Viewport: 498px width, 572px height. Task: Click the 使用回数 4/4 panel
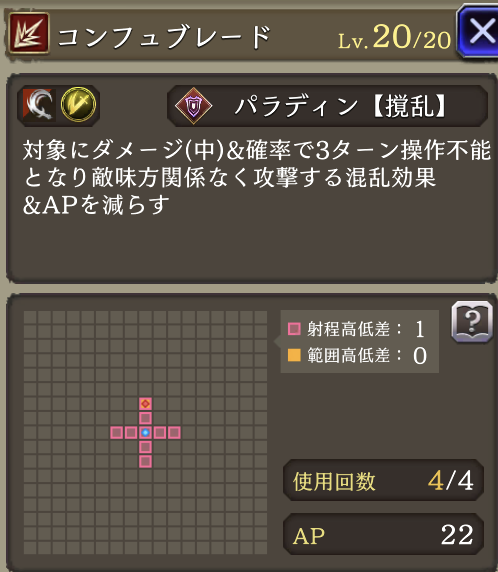tap(383, 480)
